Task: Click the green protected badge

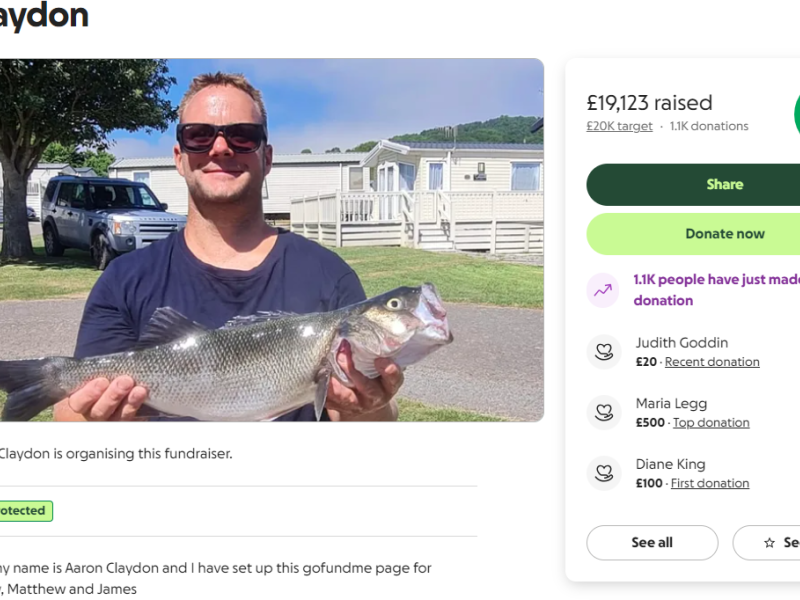Action: click(x=24, y=511)
